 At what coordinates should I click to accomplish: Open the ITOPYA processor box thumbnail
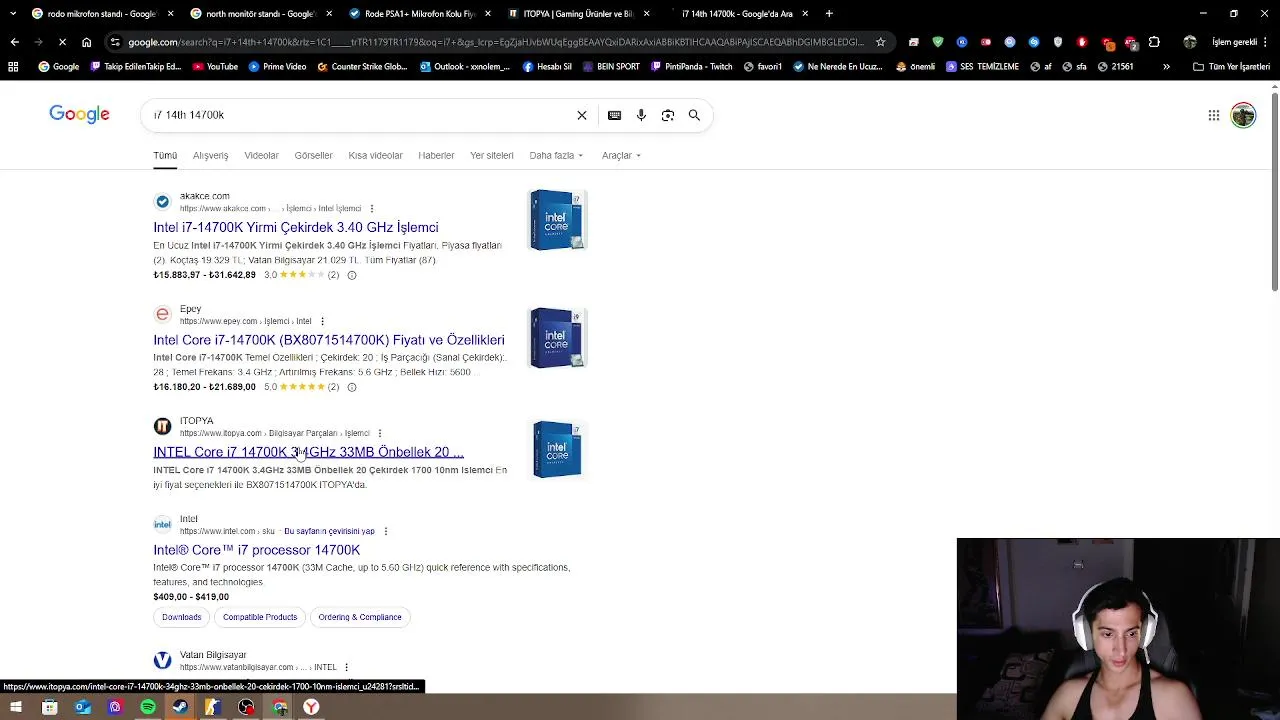pyautogui.click(x=557, y=450)
